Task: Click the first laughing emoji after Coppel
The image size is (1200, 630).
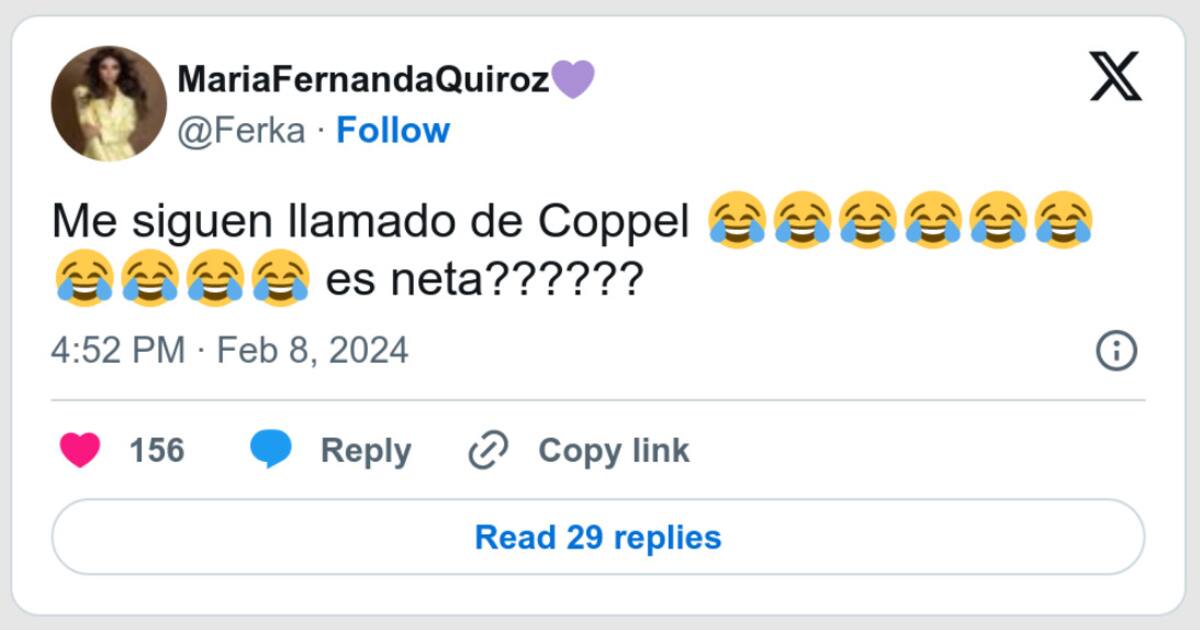Action: (737, 219)
